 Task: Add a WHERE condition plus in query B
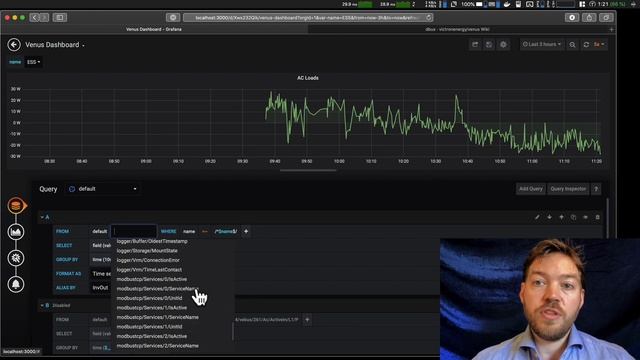pyautogui.click(x=307, y=320)
